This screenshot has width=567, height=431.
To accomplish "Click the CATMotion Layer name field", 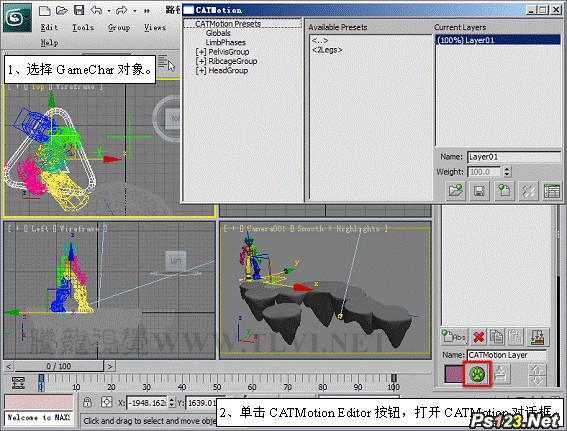I will coord(507,355).
